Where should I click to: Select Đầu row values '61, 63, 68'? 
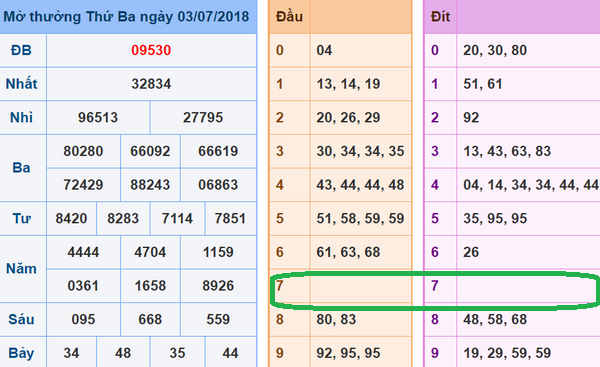coord(348,252)
